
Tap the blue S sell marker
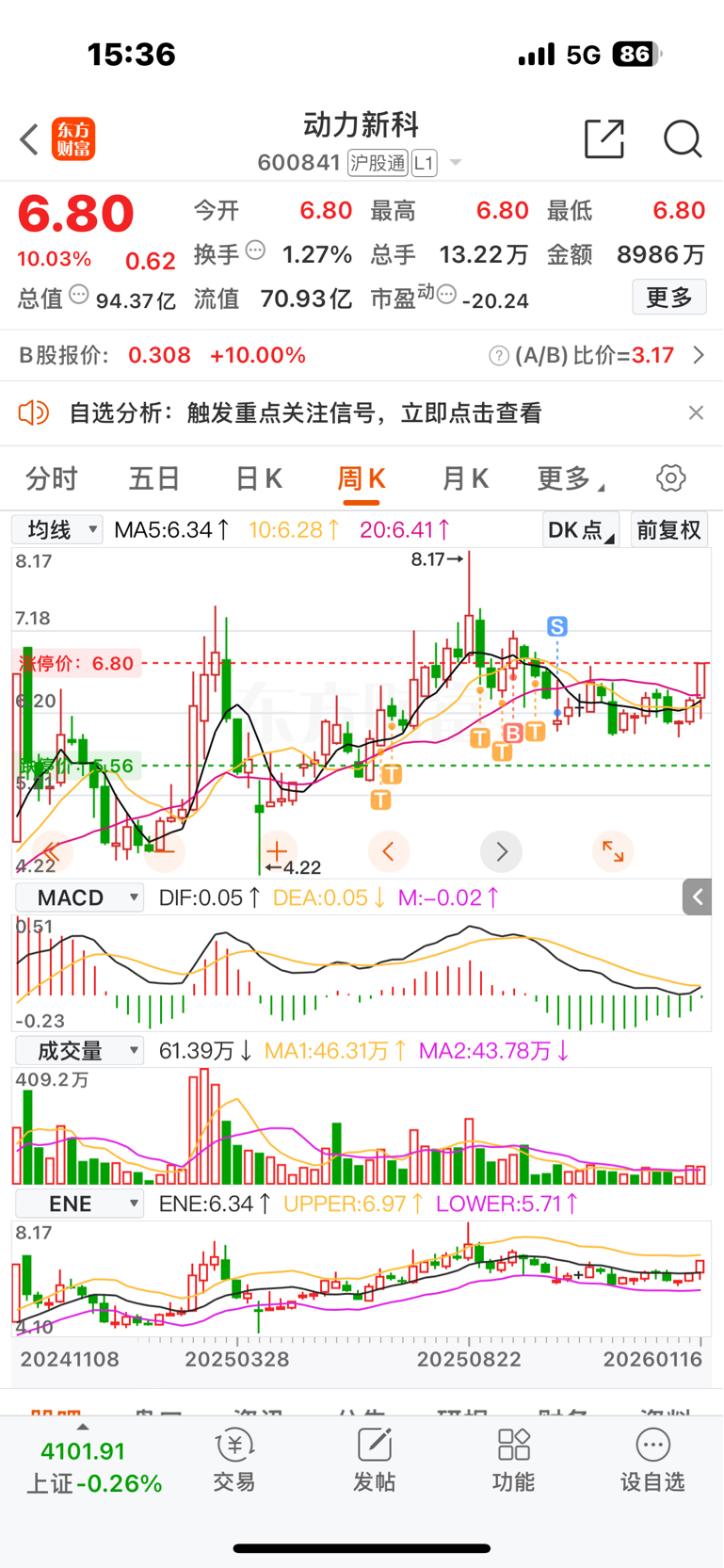557,626
